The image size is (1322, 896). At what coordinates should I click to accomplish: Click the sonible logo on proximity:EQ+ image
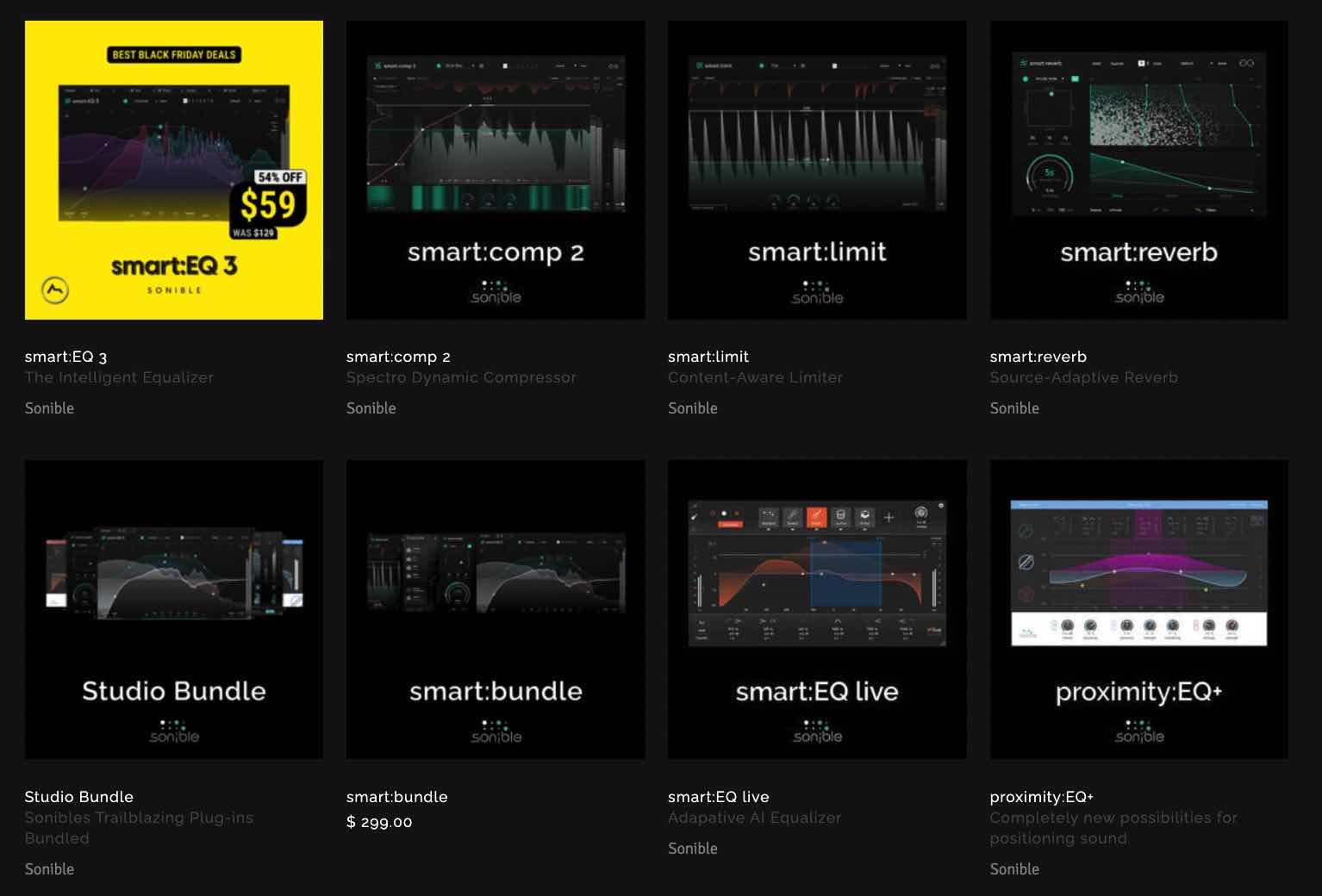point(1138,732)
